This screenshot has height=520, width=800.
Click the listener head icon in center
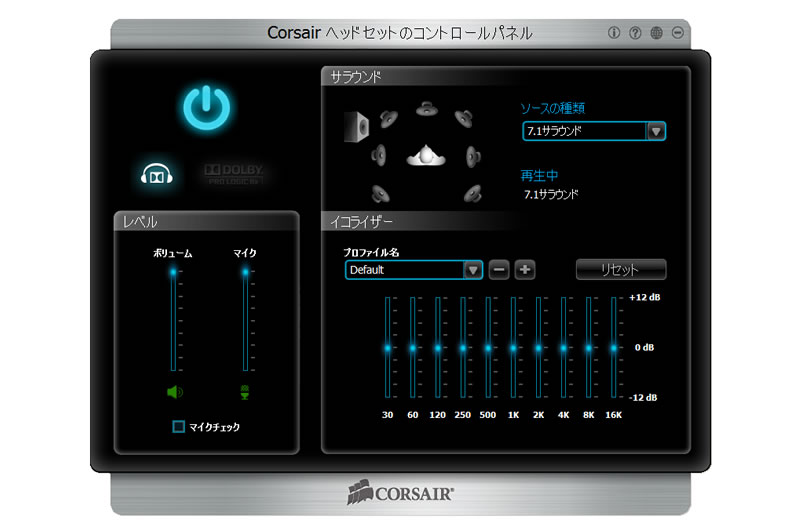(426, 155)
